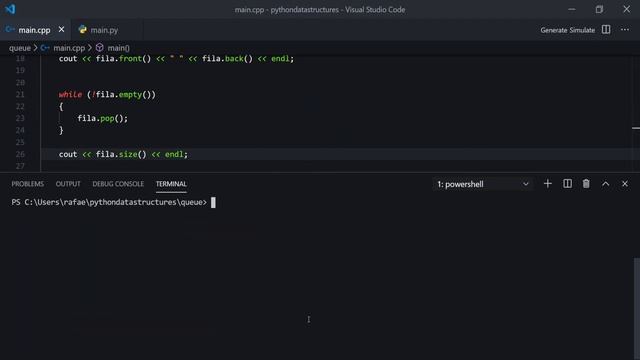Open the OUTPUT panel tab
640x360 pixels.
68,184
